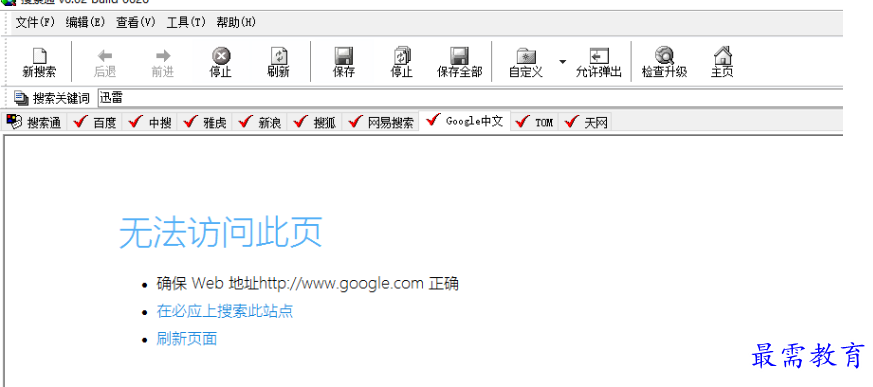This screenshot has width=873, height=387.
Task: Open the 文件(F) menu
Action: 35,23
